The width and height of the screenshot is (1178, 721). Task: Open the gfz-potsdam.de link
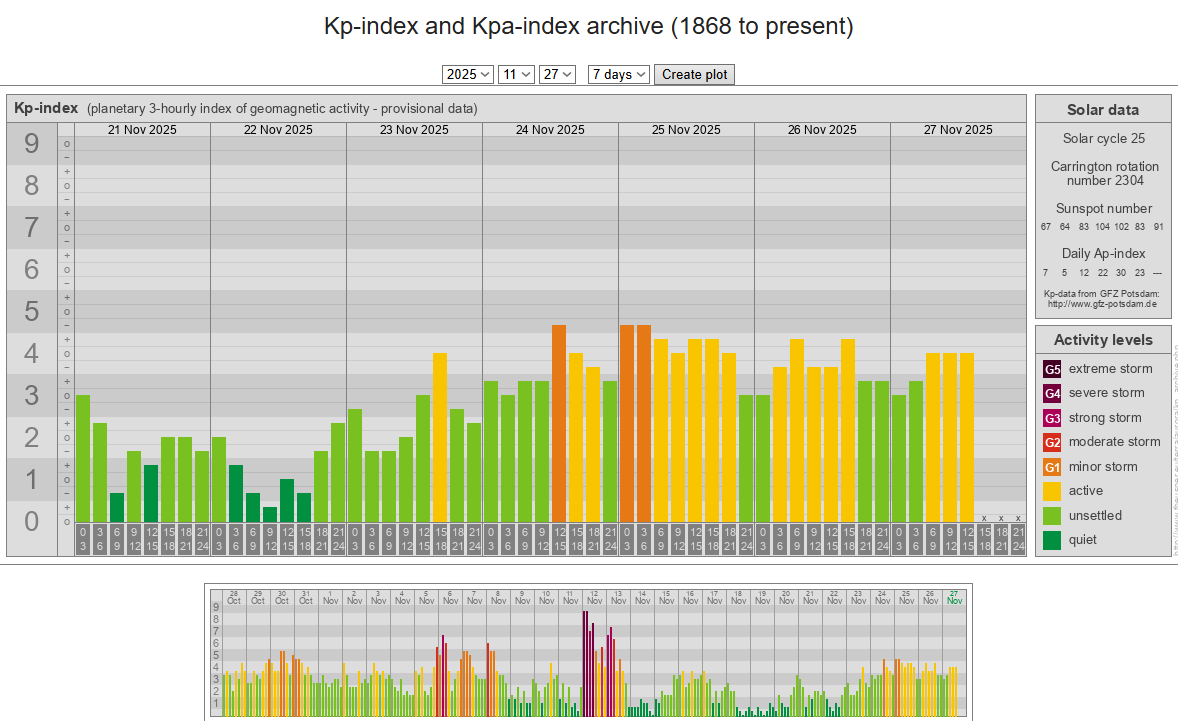[x=1100, y=303]
